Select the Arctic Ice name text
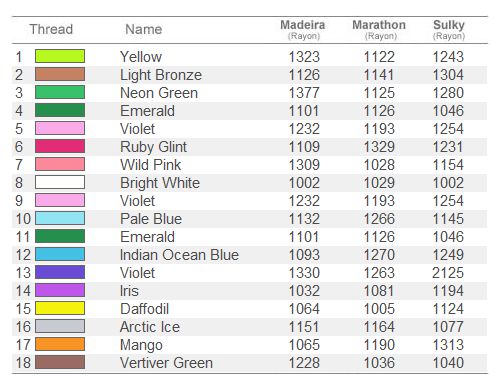The height and width of the screenshot is (384, 500). (x=150, y=327)
